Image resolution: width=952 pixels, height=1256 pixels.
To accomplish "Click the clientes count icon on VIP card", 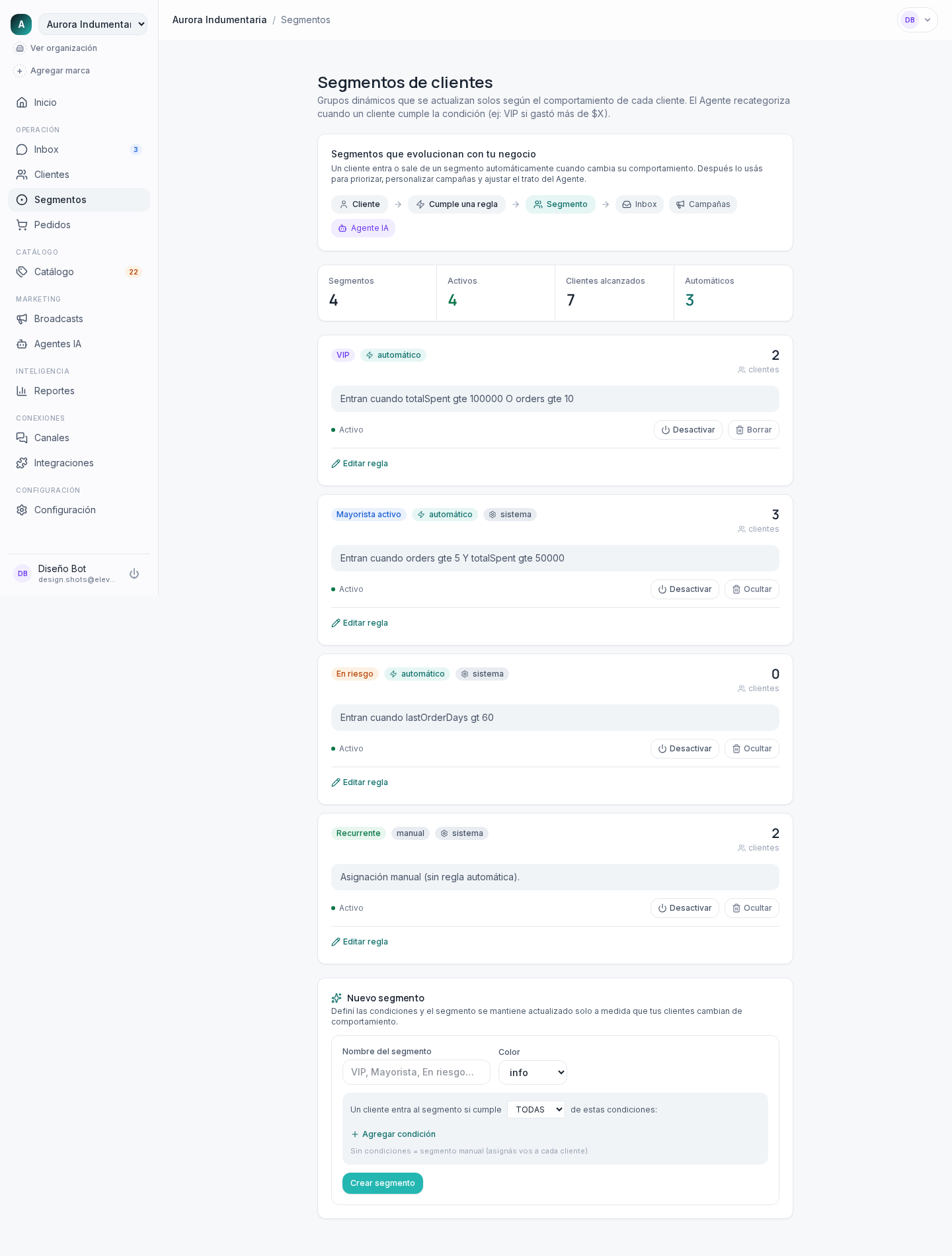I will [x=742, y=370].
